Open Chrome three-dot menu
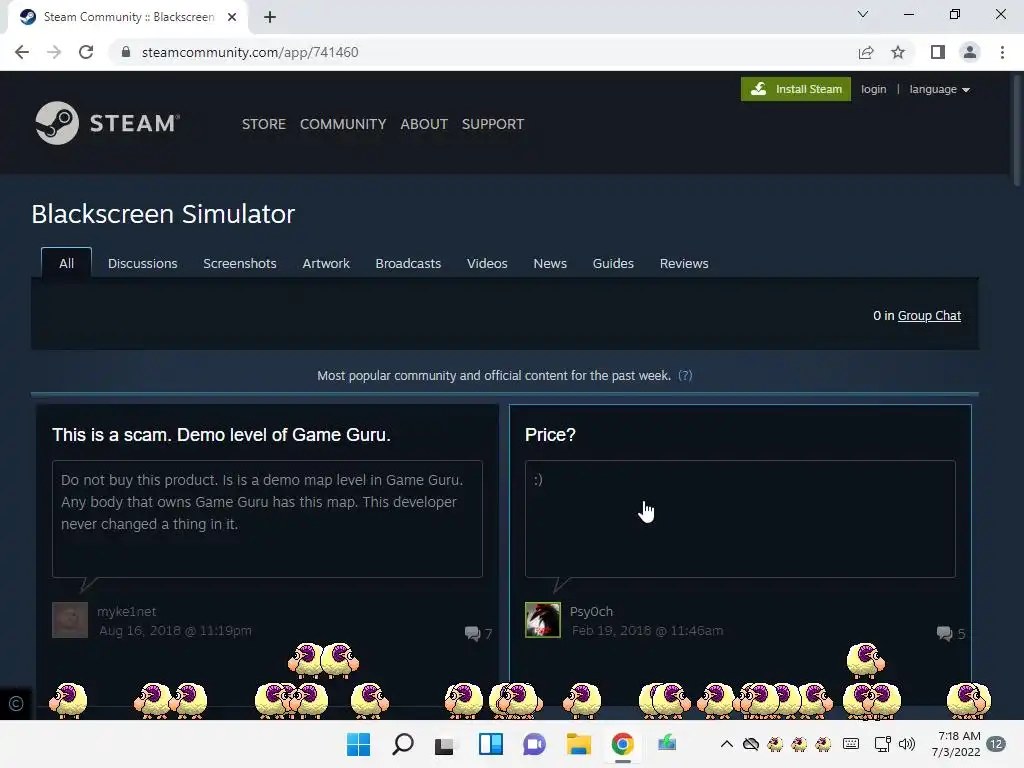 point(1002,52)
